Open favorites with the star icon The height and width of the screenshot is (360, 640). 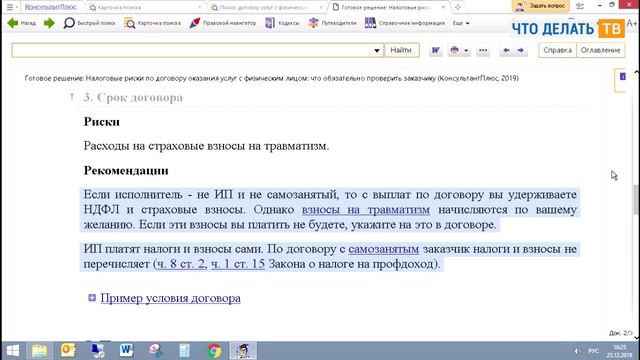tap(580, 6)
